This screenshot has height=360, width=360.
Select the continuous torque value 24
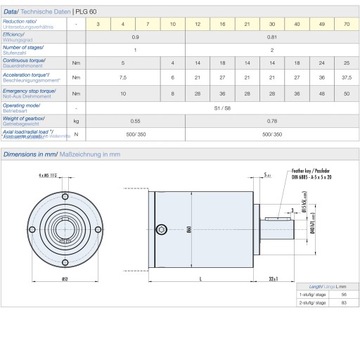pos(322,63)
